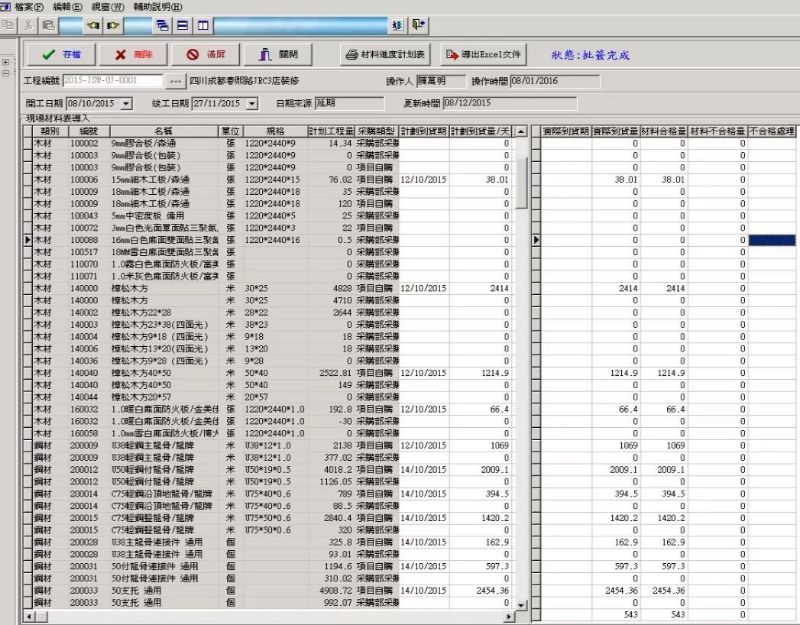800x625 pixels.
Task: Go to the previous record with the left arrow icon
Action: click(93, 25)
